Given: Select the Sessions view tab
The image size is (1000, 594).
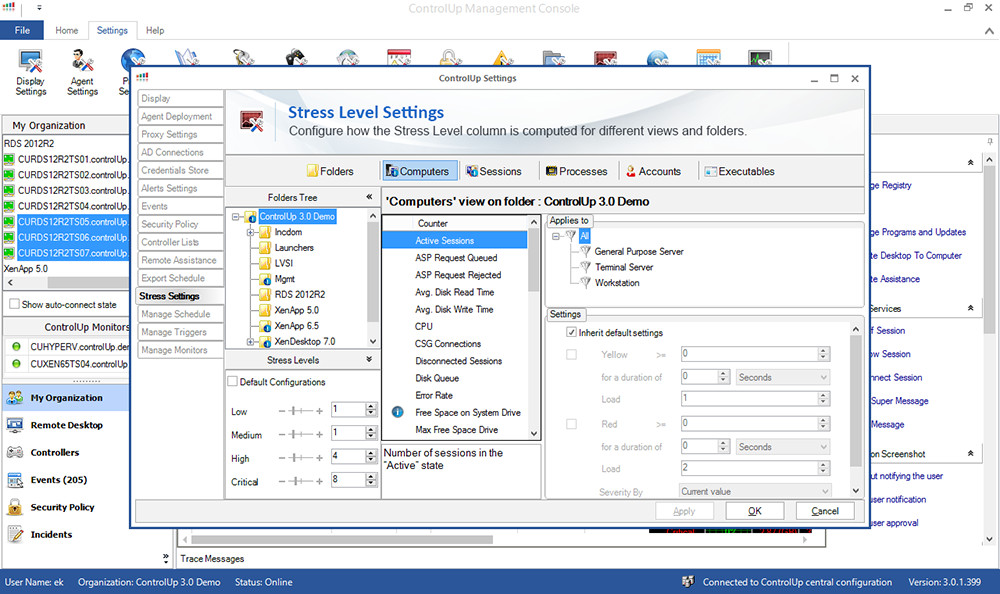Looking at the screenshot, I should point(494,171).
